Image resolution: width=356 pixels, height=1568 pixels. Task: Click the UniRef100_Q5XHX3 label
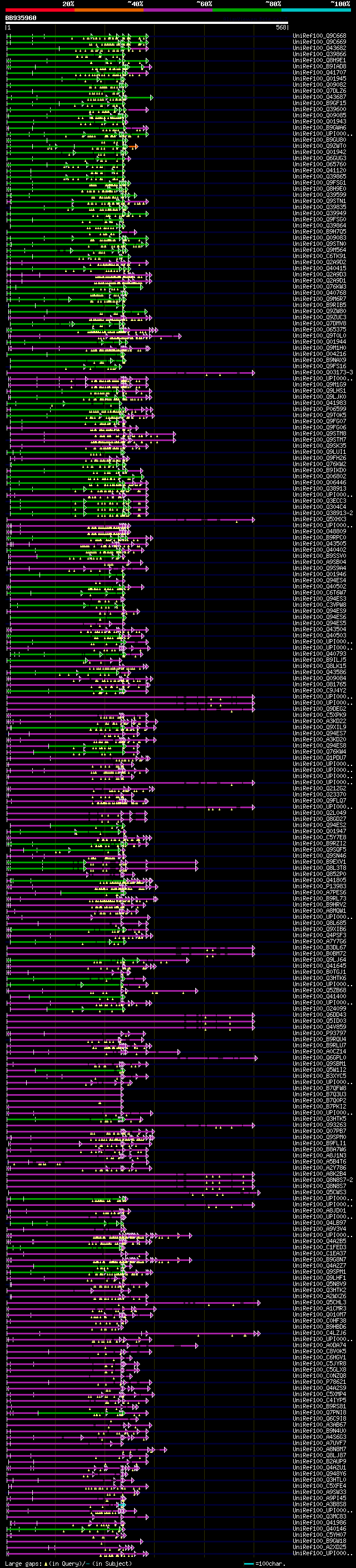tap(319, 519)
